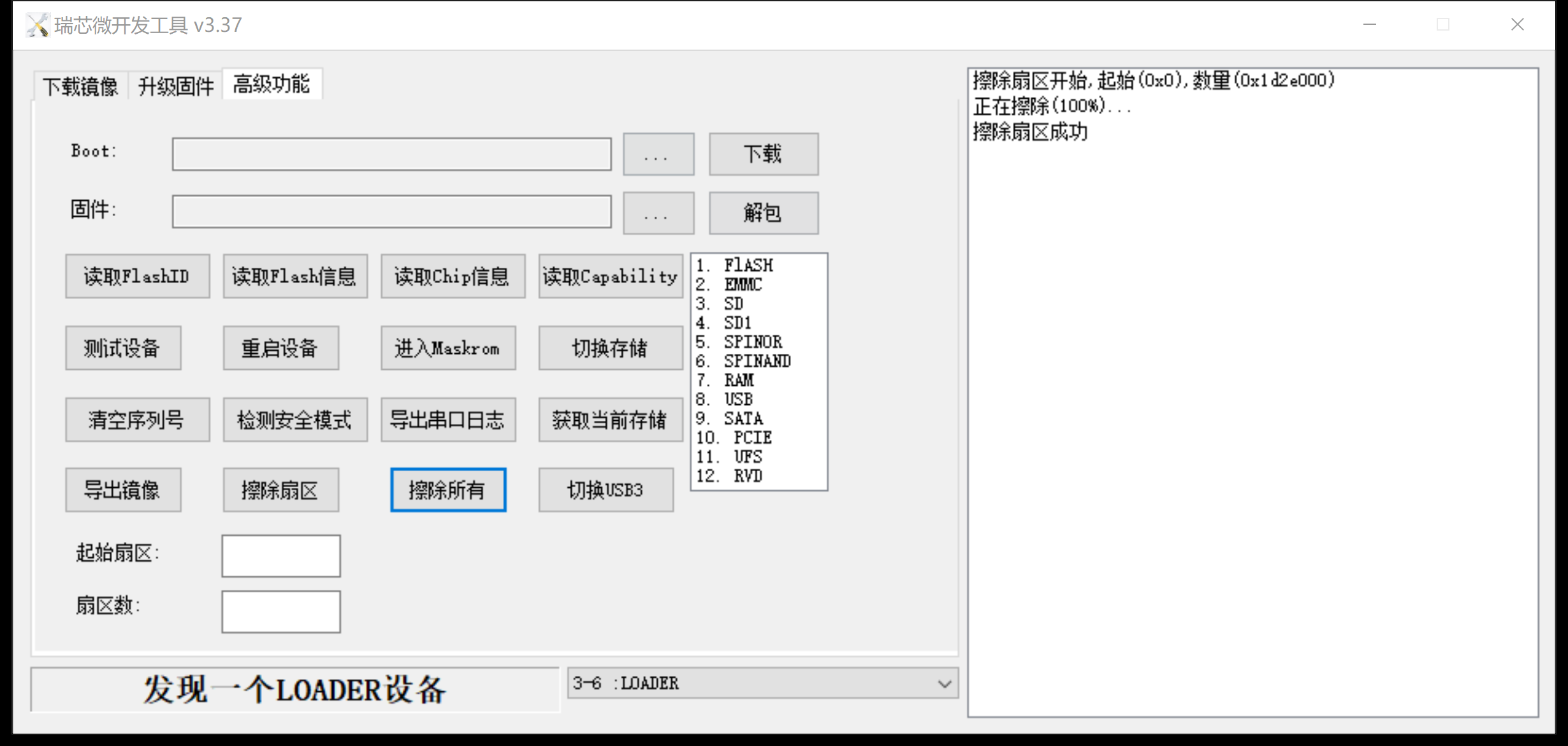Select the 高级功能 tab
The width and height of the screenshot is (1568, 746).
[272, 84]
